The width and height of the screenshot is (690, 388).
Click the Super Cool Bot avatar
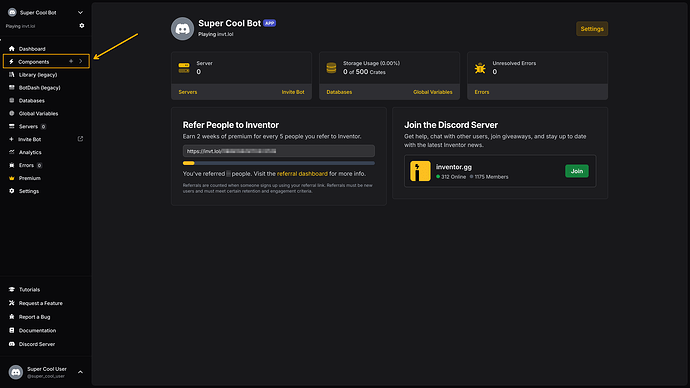182,29
